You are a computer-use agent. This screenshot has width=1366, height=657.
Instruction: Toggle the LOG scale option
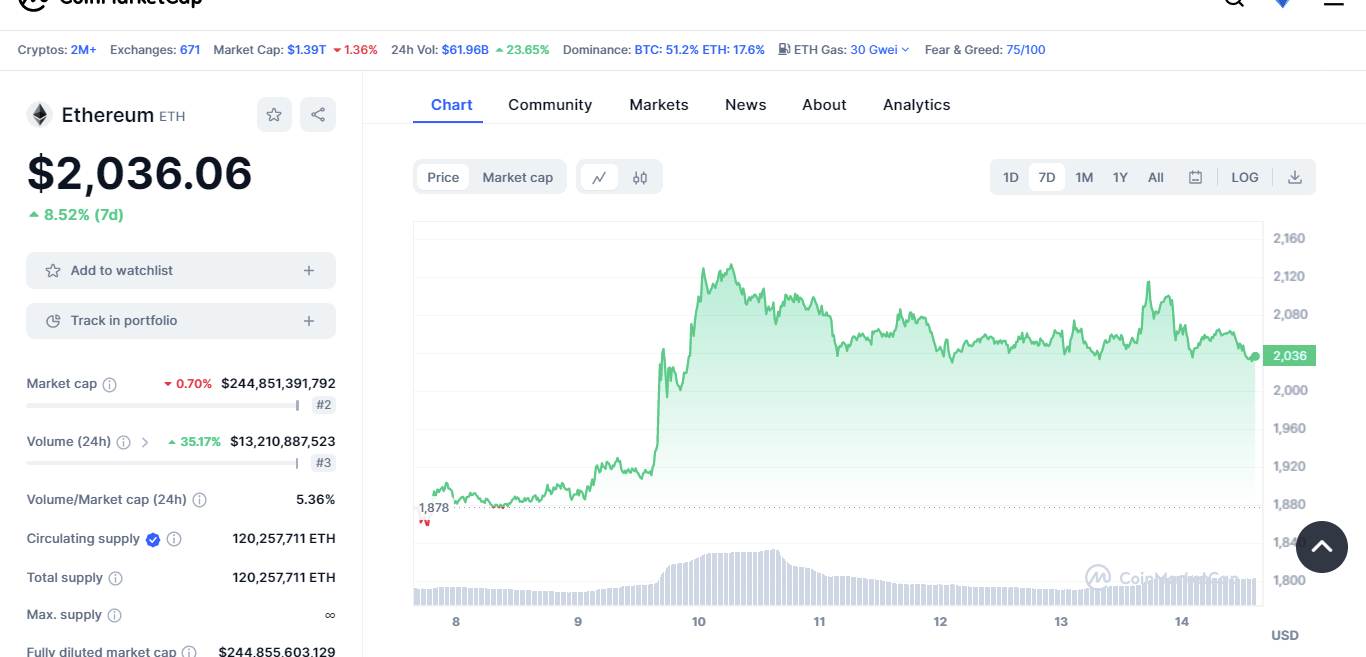click(1245, 177)
